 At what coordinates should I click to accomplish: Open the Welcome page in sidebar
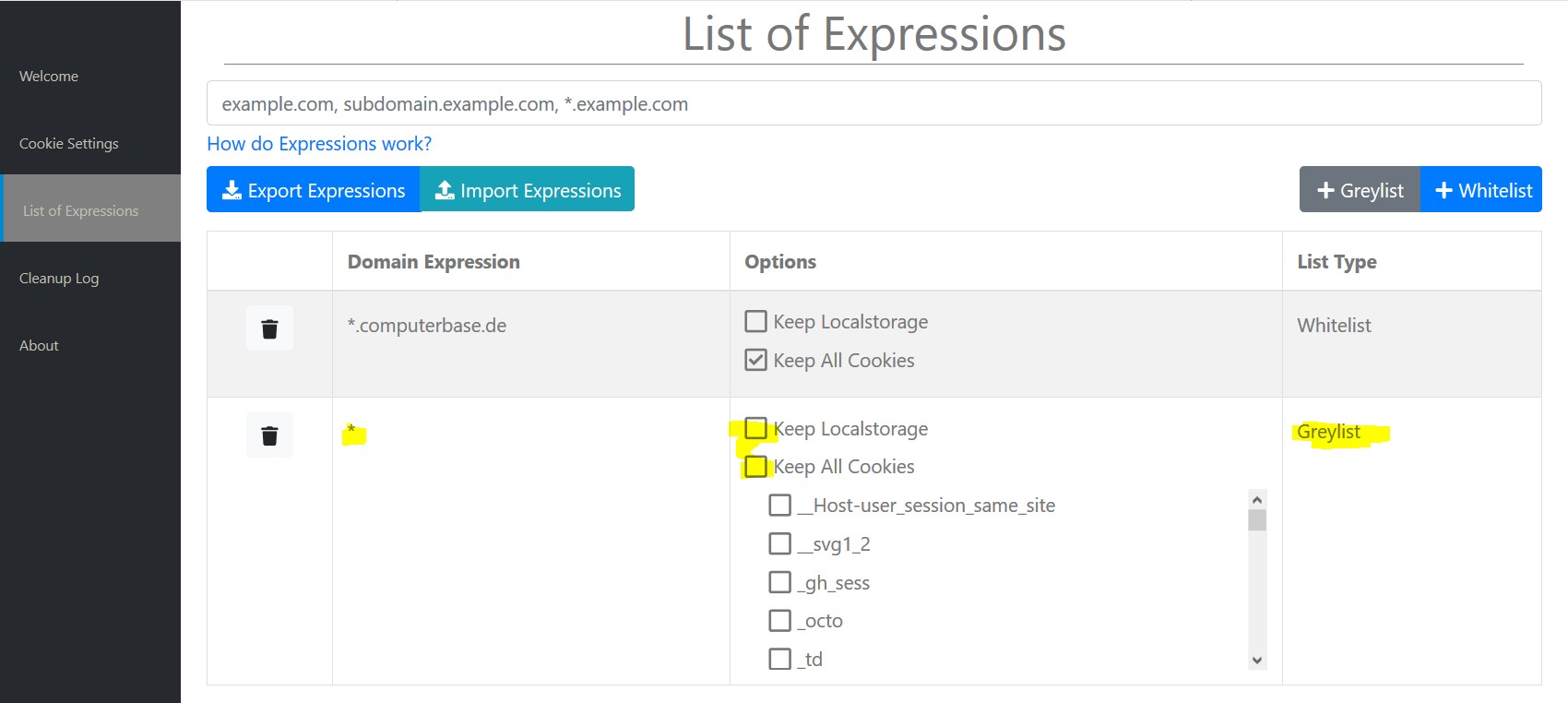tap(49, 77)
